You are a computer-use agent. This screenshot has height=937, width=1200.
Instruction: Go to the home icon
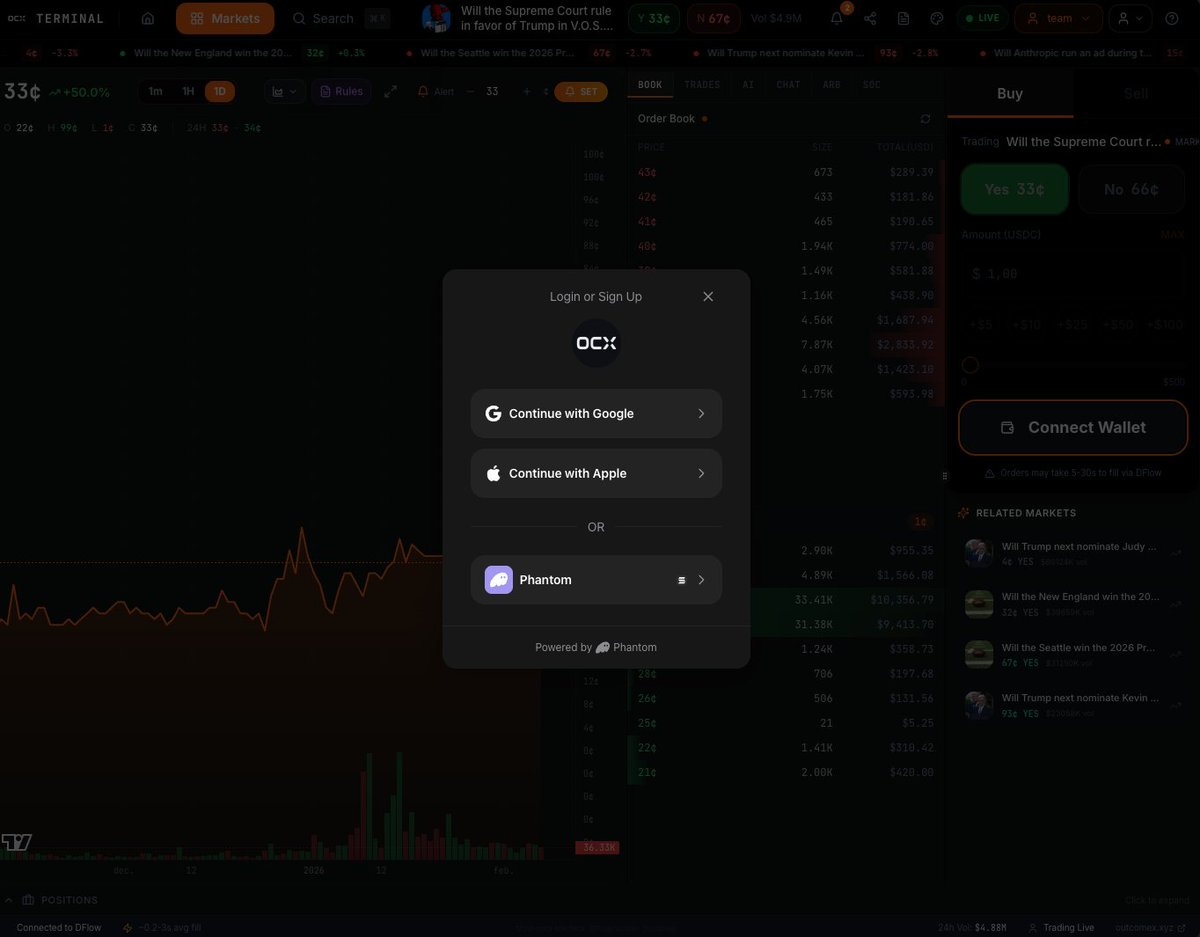point(148,18)
